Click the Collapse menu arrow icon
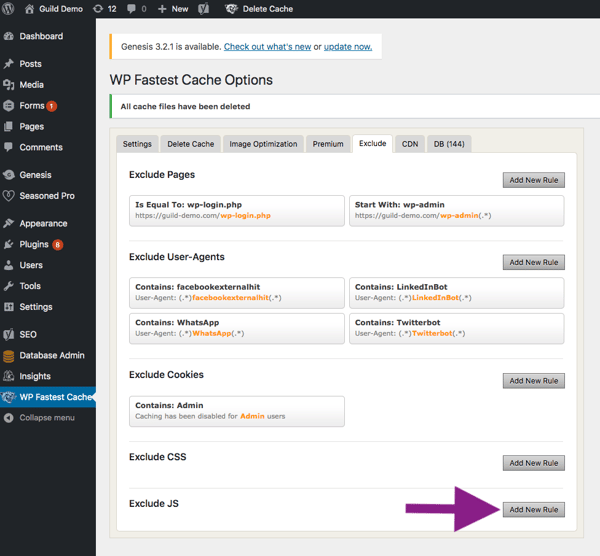Screen dimensions: 600x556 [x=8, y=418]
